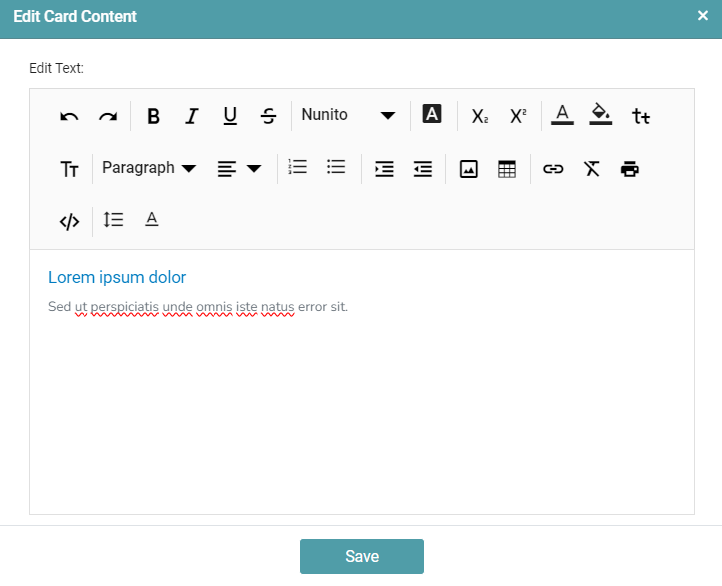Choose background fill color bucket
This screenshot has width=722, height=586.
click(600, 115)
